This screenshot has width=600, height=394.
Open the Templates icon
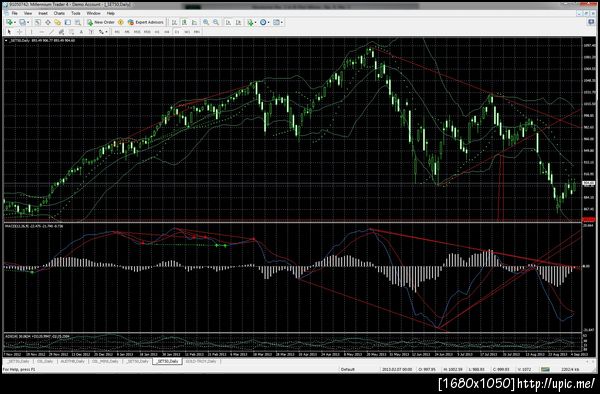276,22
